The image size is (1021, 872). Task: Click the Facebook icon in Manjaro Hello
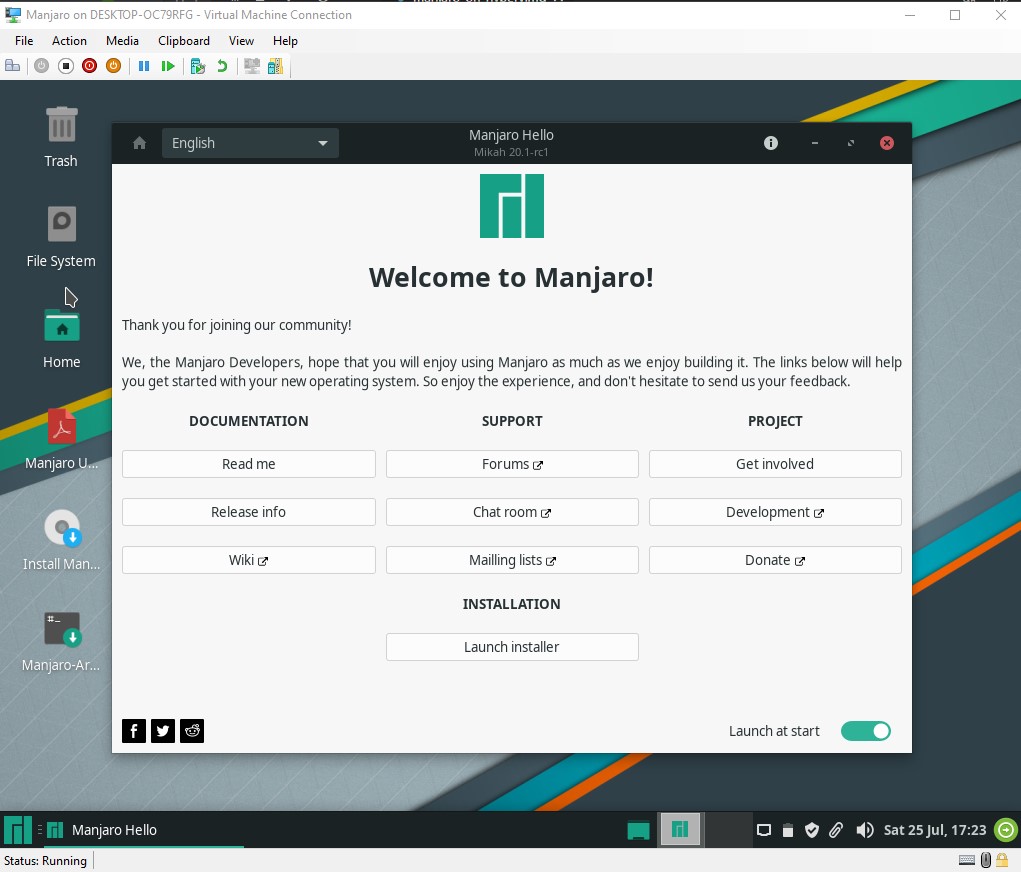pyautogui.click(x=134, y=731)
